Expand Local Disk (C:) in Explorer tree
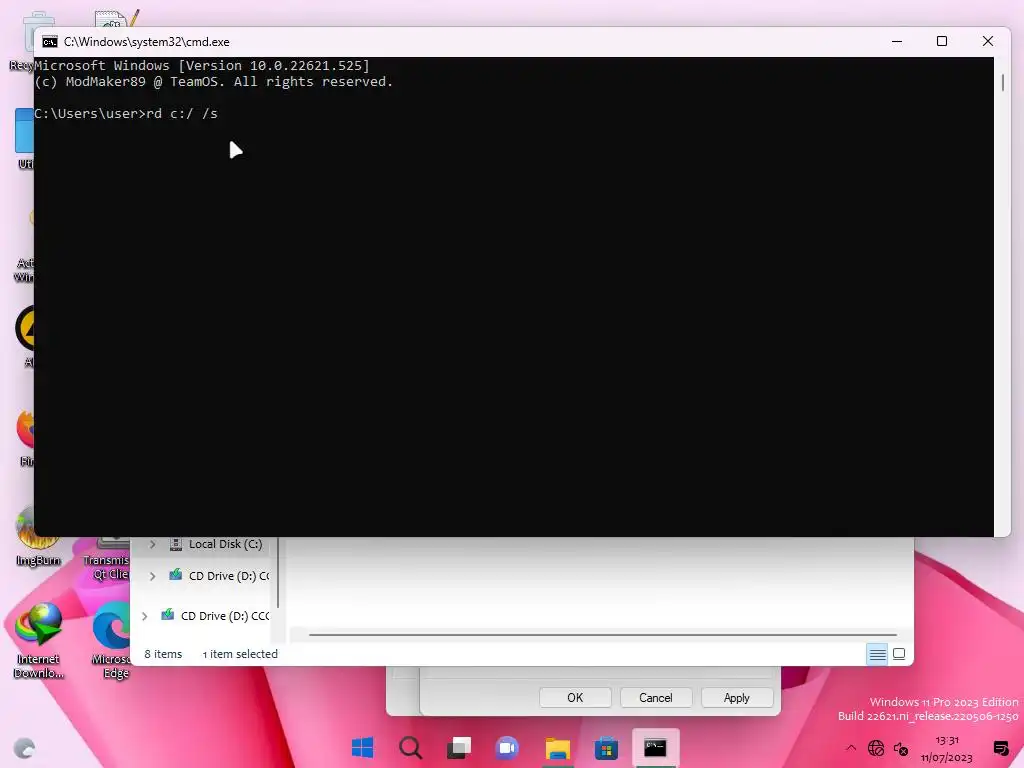Screen dimensions: 1024x768 (x=152, y=544)
